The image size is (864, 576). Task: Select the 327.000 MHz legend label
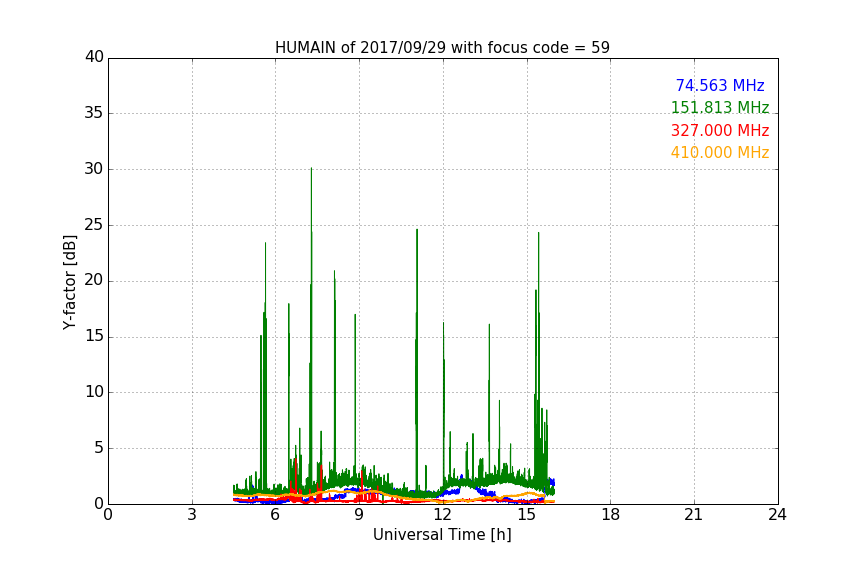coord(720,131)
